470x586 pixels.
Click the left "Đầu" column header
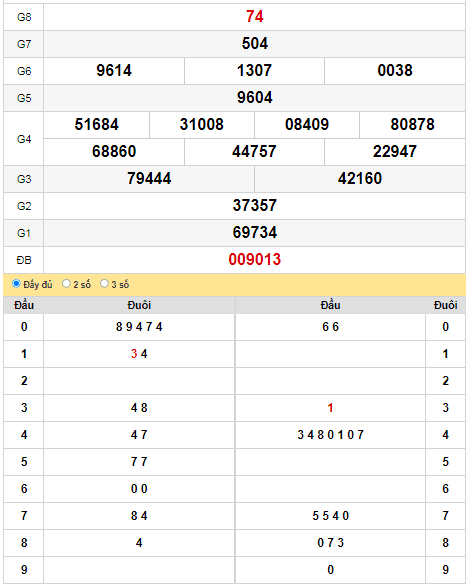pos(24,305)
